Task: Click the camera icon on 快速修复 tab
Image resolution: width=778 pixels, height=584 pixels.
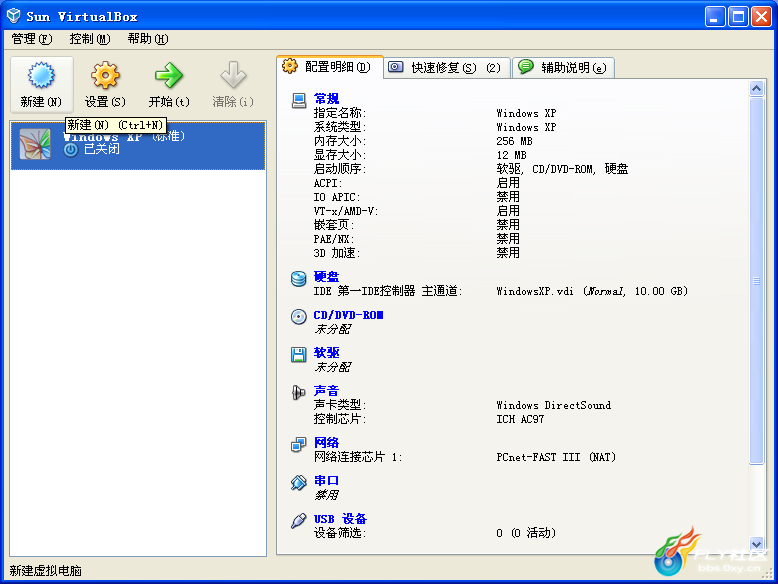Action: pos(395,67)
